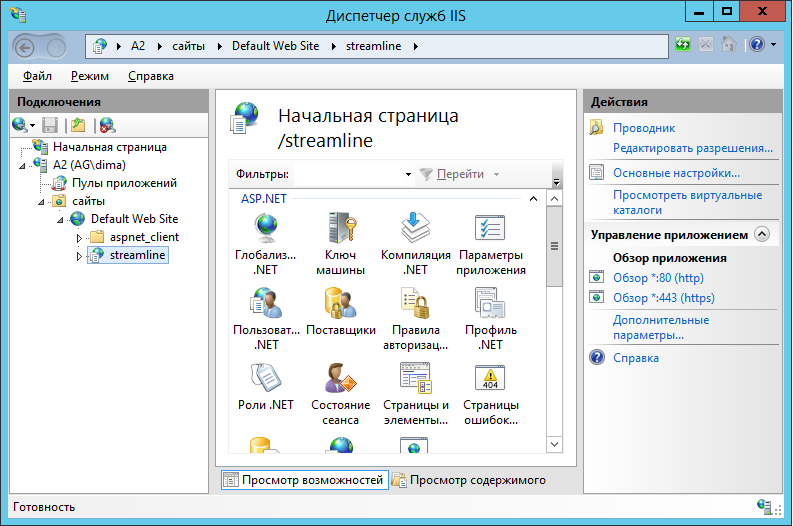Click the Up folder icon in Connections
The image size is (793, 526).
[x=78, y=124]
